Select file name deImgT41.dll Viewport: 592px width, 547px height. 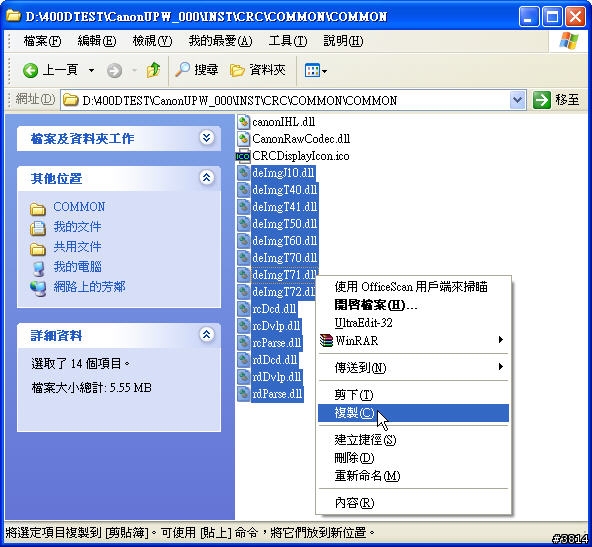285,207
